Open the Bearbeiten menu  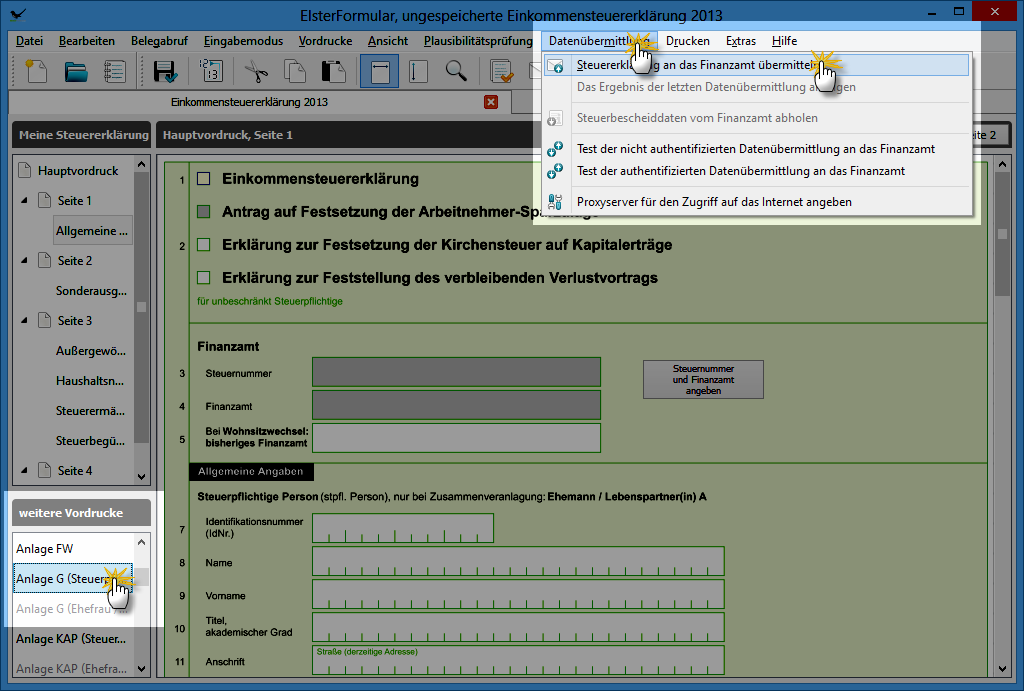click(x=87, y=41)
